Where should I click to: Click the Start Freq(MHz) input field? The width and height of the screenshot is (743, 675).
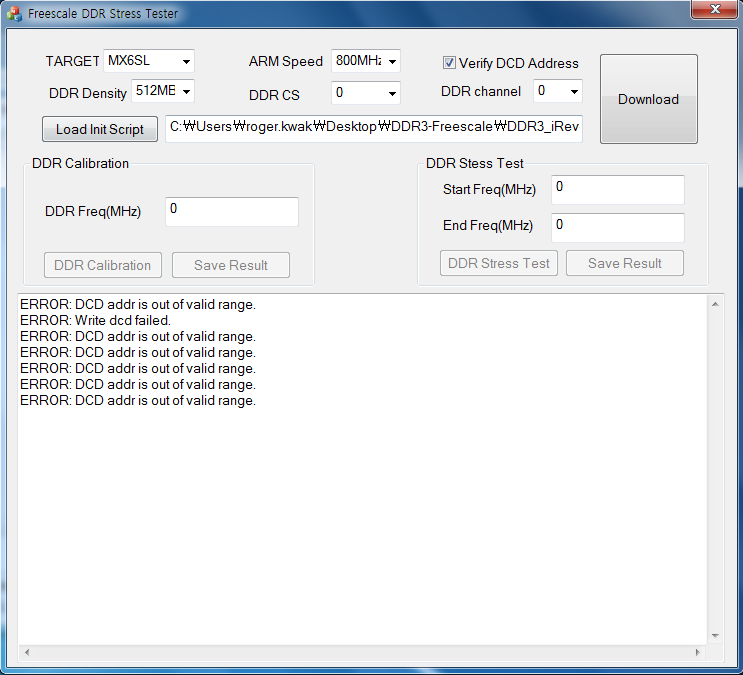click(618, 190)
